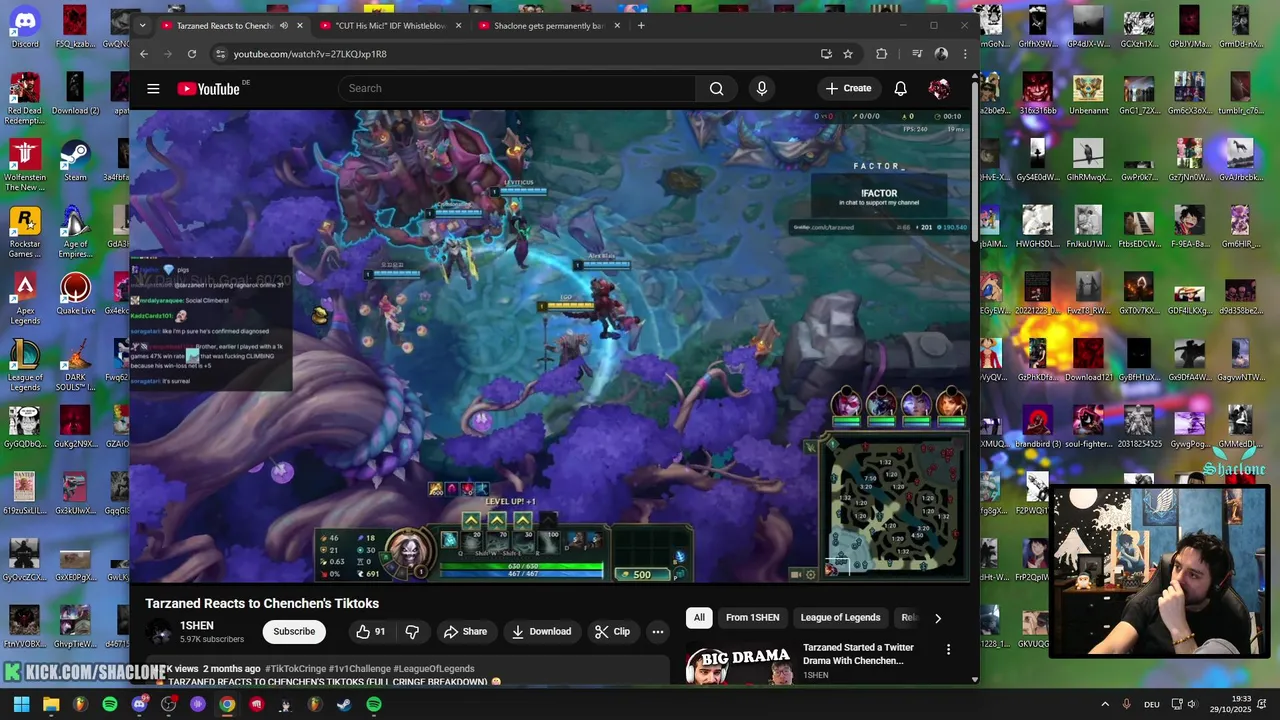The image size is (1280, 720).
Task: Switch to "CUT His Mic!" IDF tab
Action: (390, 26)
